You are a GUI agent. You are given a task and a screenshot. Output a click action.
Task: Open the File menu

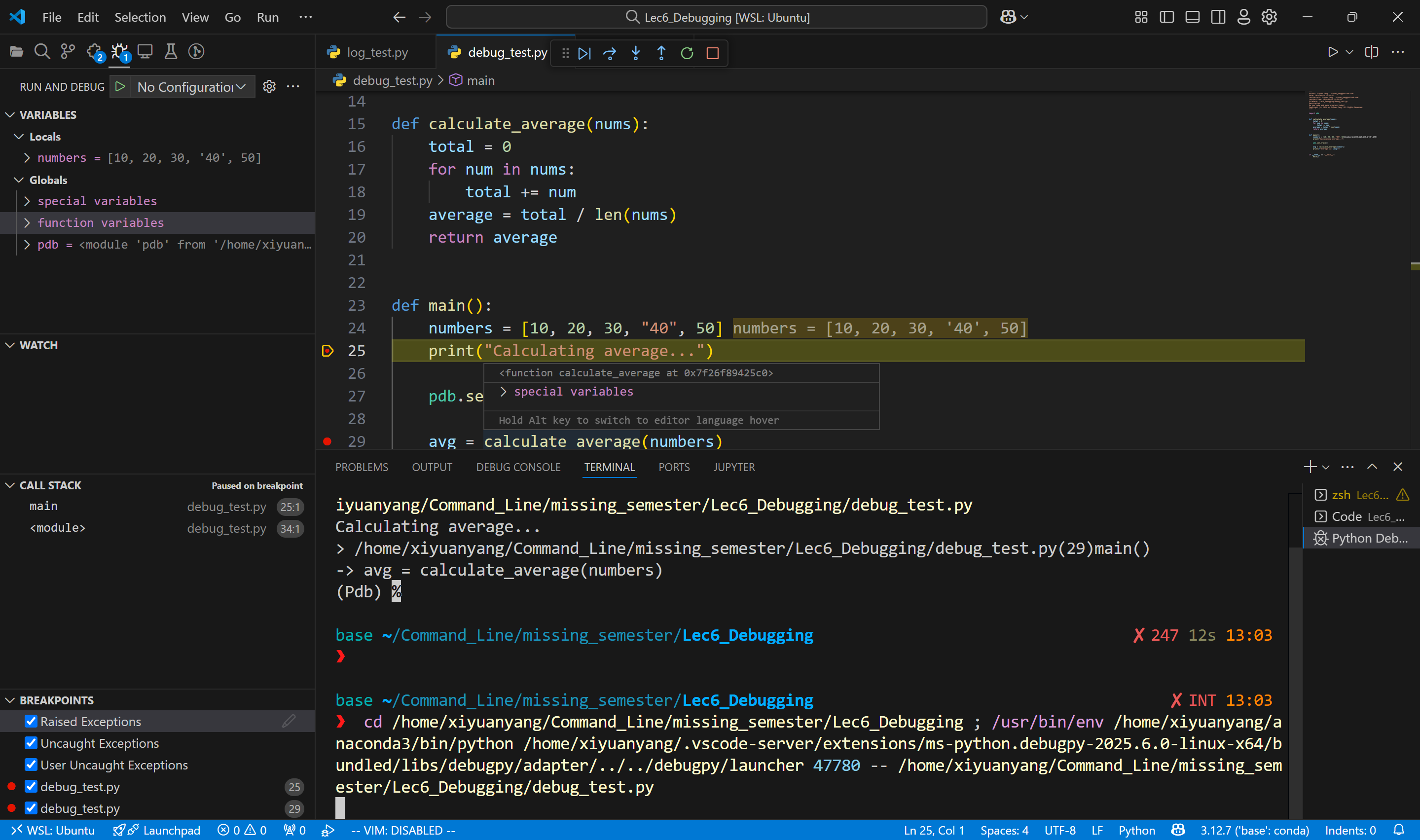(51, 18)
